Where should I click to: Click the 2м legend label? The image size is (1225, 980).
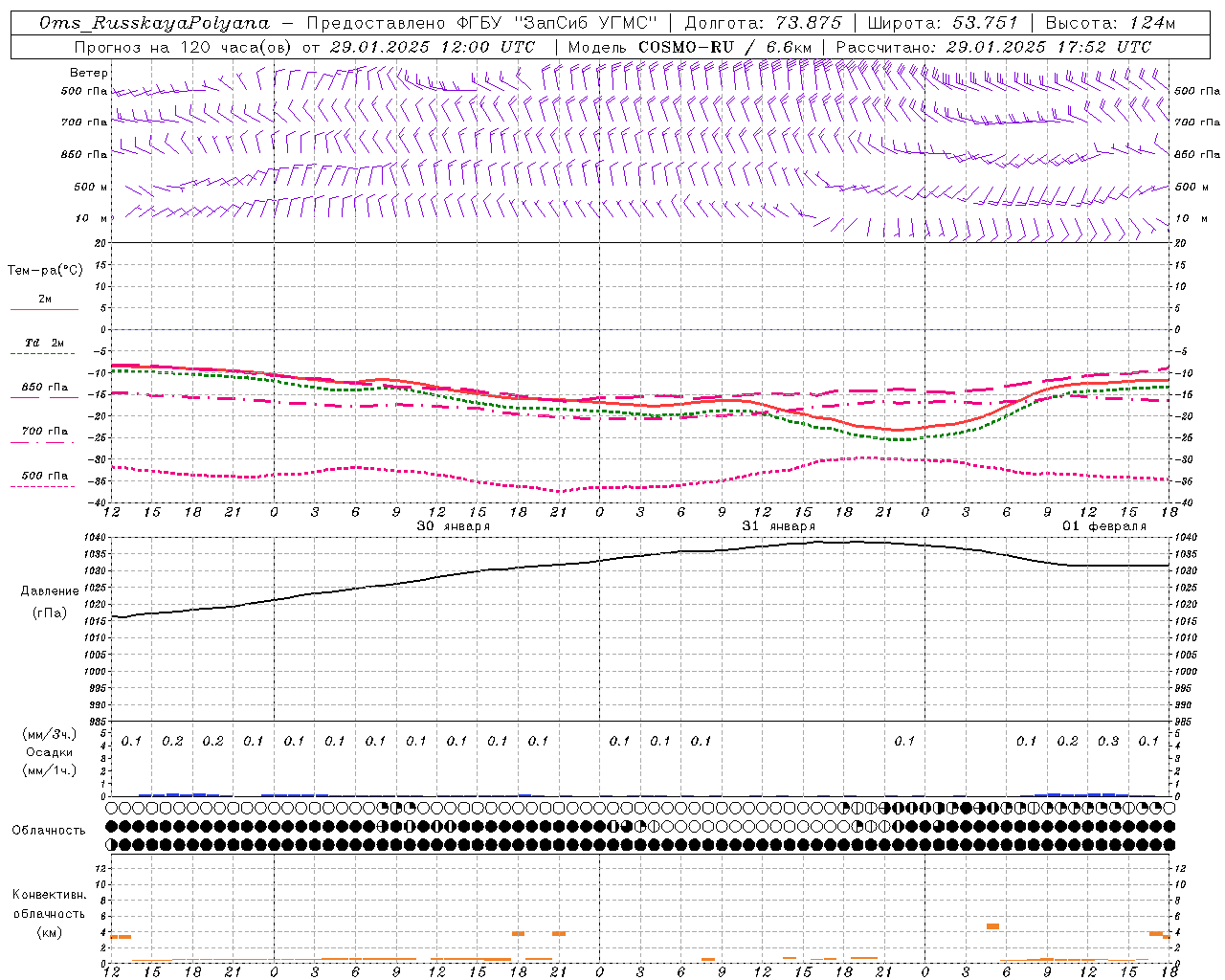point(45,300)
